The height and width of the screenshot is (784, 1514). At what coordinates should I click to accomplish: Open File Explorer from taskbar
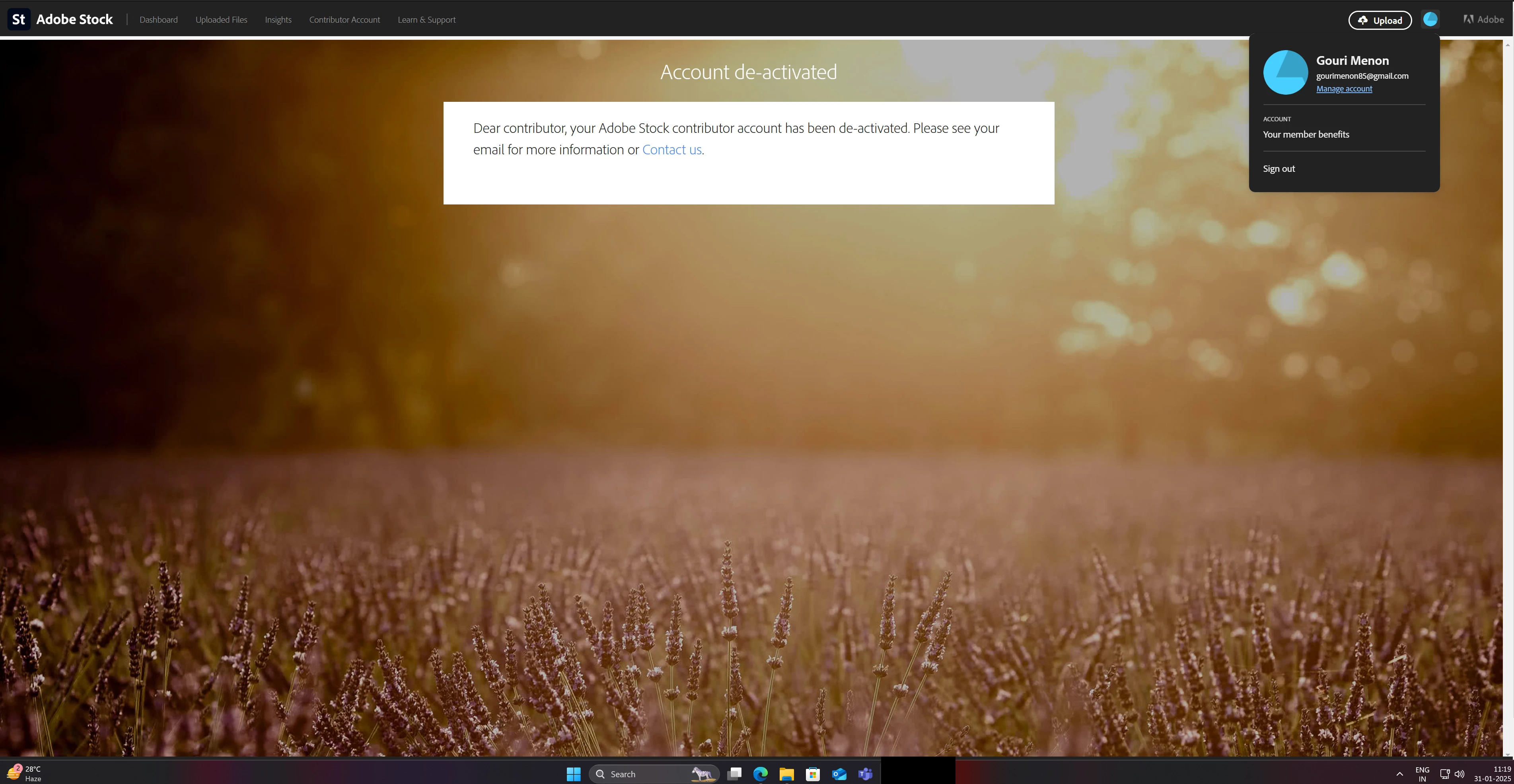point(786,774)
